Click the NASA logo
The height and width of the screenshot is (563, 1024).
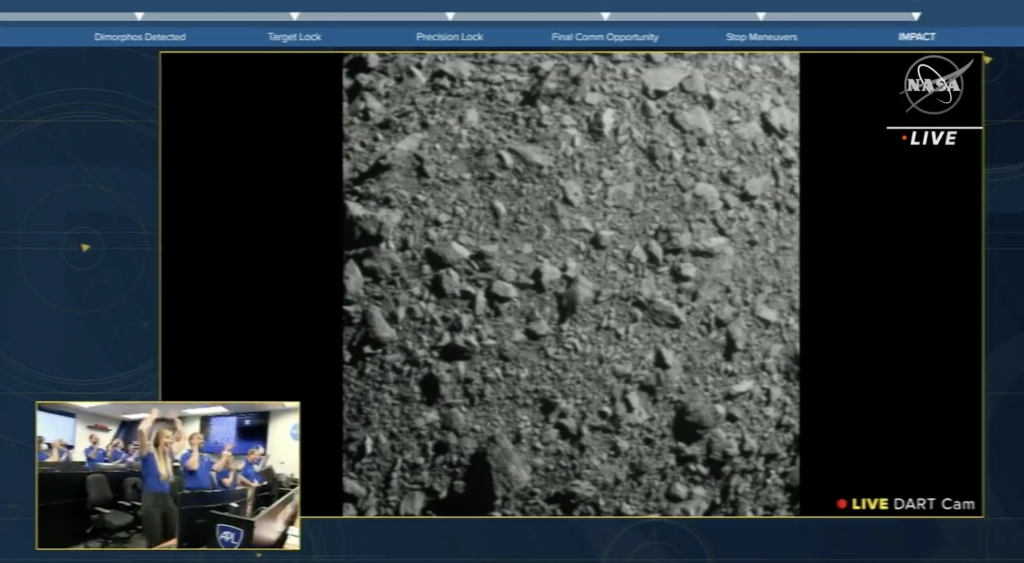click(x=935, y=84)
